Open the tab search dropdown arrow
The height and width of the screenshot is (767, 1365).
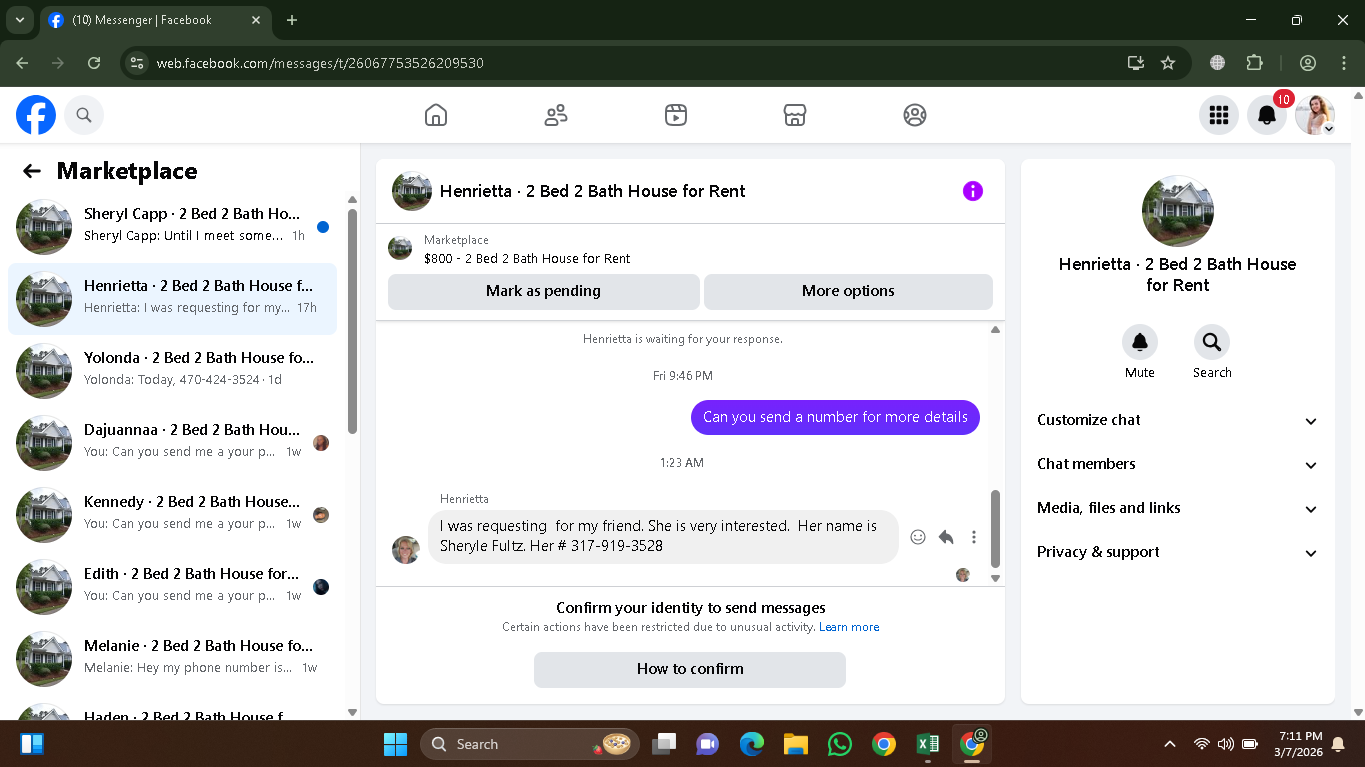[x=19, y=20]
